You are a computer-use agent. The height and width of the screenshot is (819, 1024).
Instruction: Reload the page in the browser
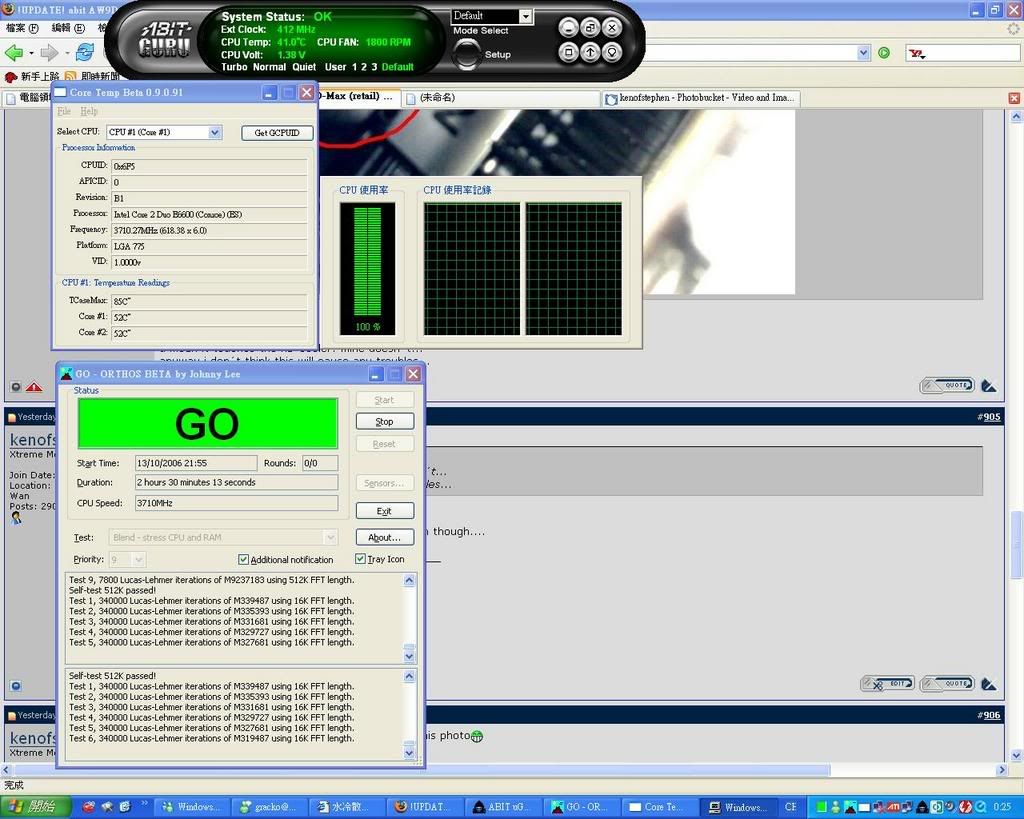[85, 52]
